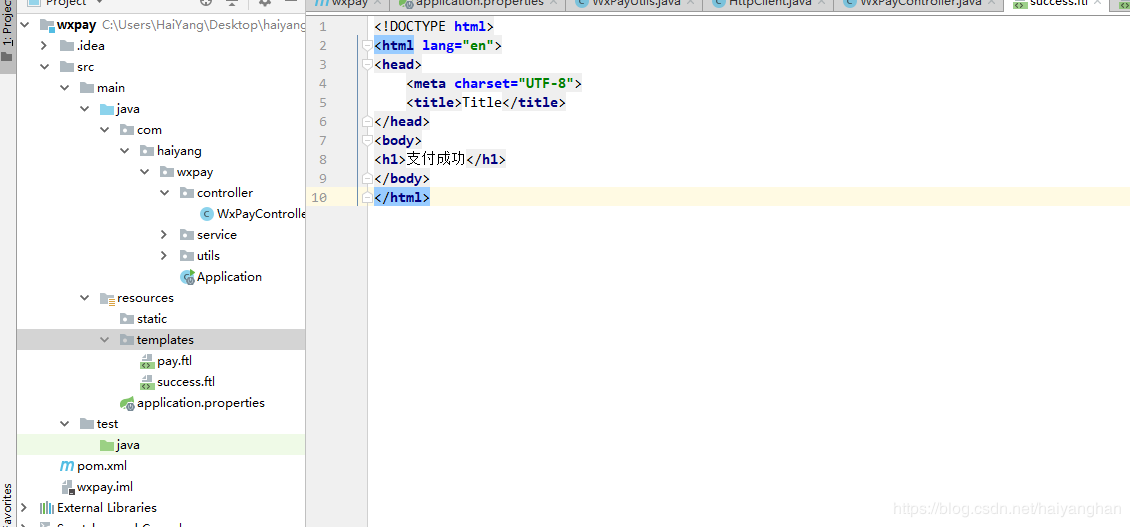The height and width of the screenshot is (527, 1130).
Task: Select the static folder in resources
Action: click(x=151, y=319)
